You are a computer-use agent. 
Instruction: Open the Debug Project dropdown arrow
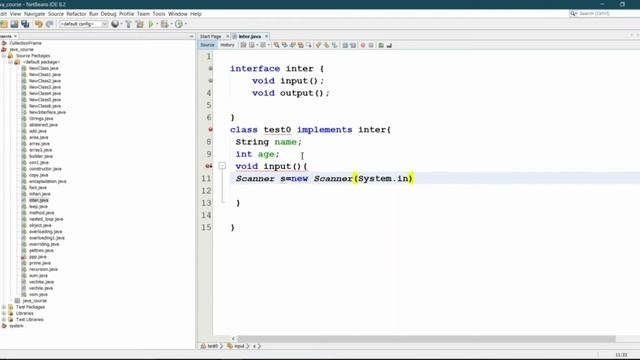click(171, 24)
